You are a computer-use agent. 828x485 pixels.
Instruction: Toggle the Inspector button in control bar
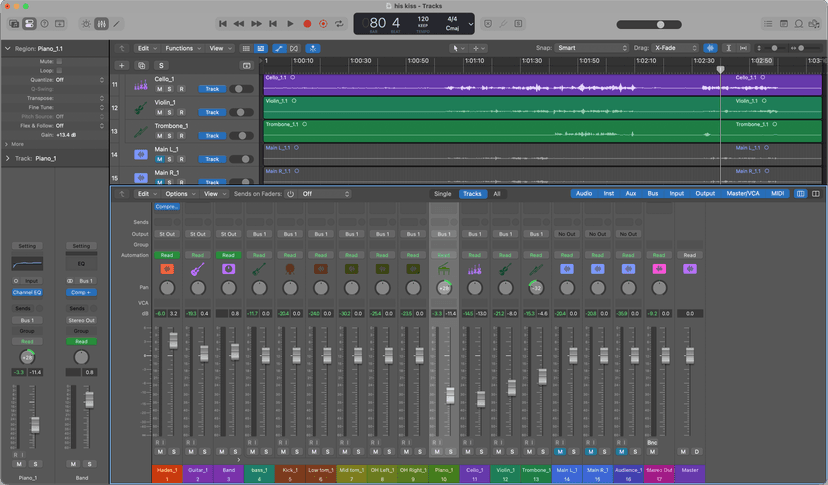pos(30,24)
